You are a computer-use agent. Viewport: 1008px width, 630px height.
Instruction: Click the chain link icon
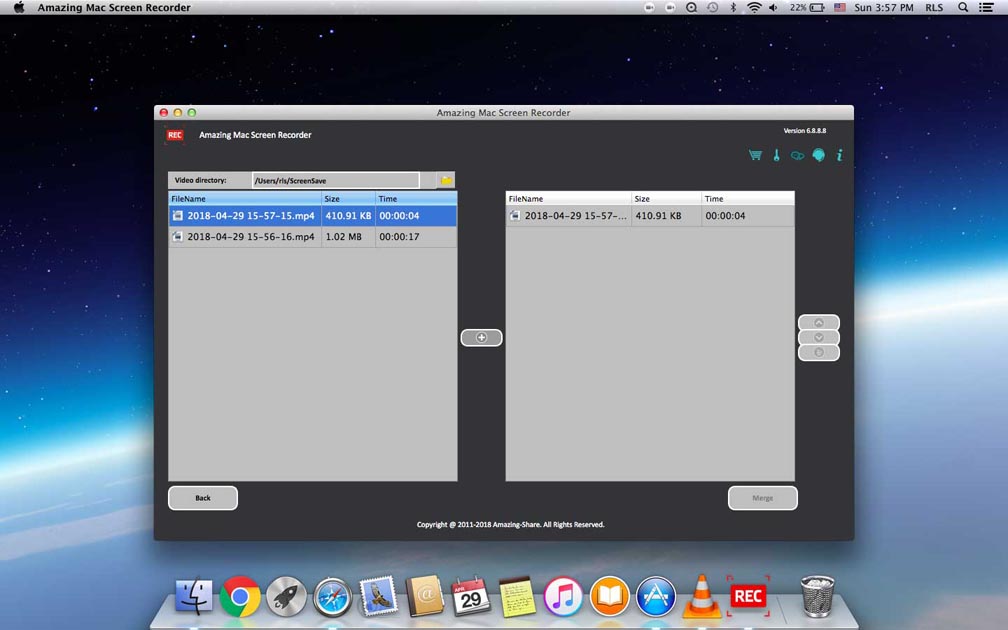797,156
